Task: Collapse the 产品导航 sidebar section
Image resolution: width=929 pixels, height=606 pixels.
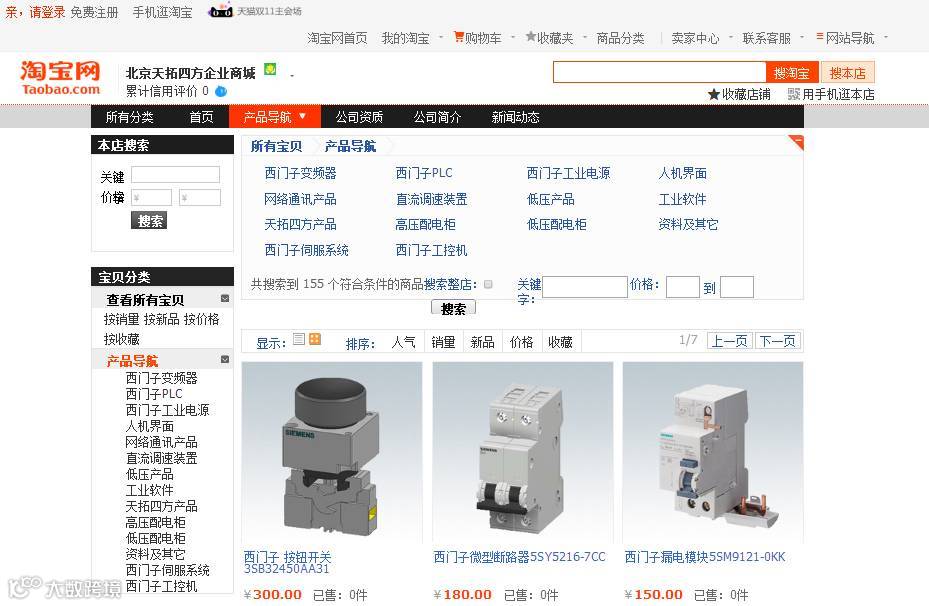Action: tap(225, 359)
